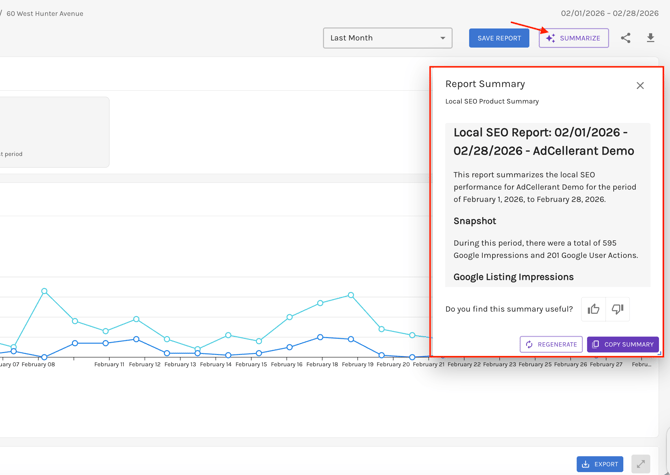670x475 pixels.
Task: Close the Report Summary panel
Action: [640, 86]
